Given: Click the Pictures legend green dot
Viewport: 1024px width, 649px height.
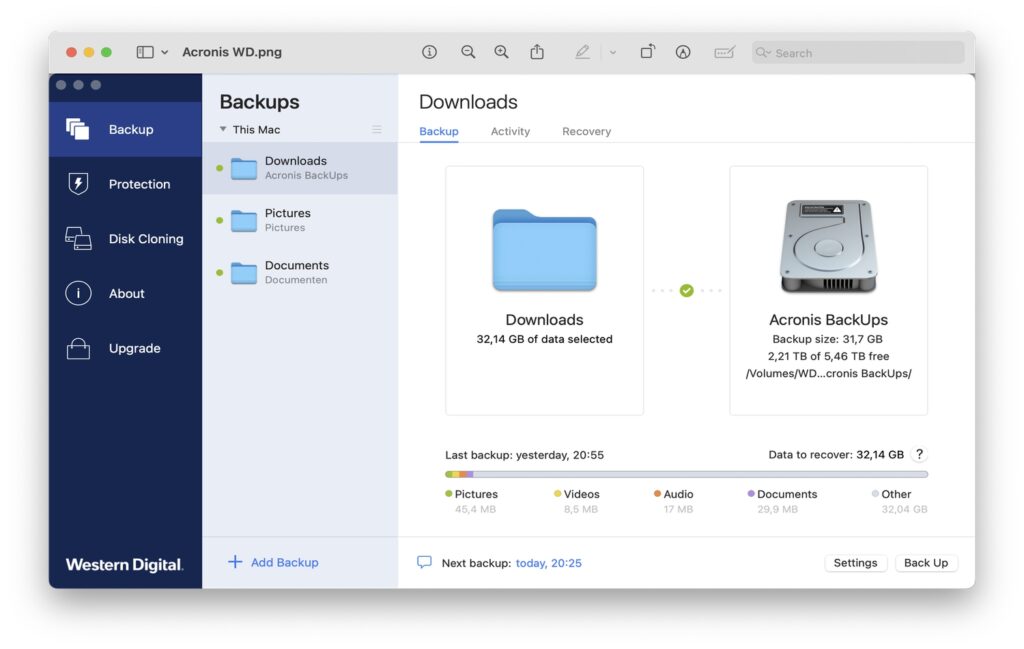Looking at the screenshot, I should [x=449, y=494].
